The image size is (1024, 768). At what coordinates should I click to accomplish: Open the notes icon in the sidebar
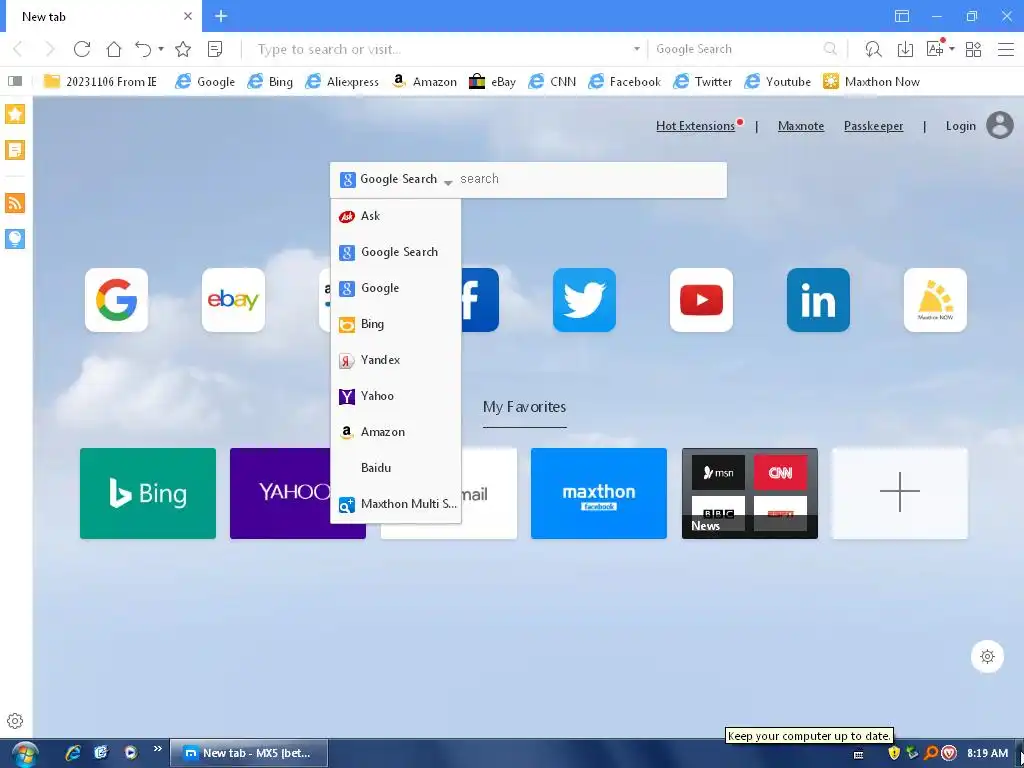pyautogui.click(x=15, y=150)
